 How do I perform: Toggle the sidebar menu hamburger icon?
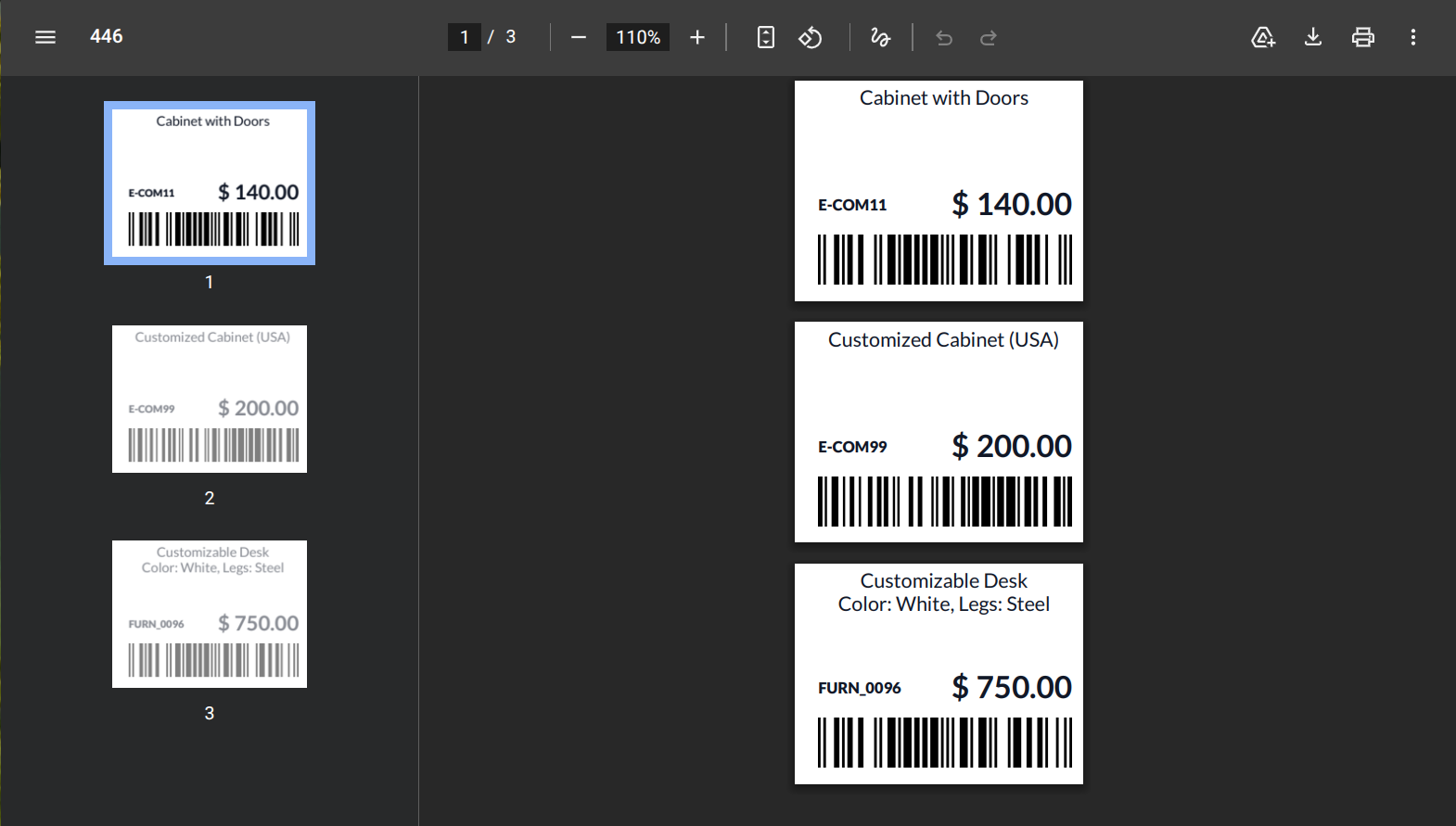(45, 37)
